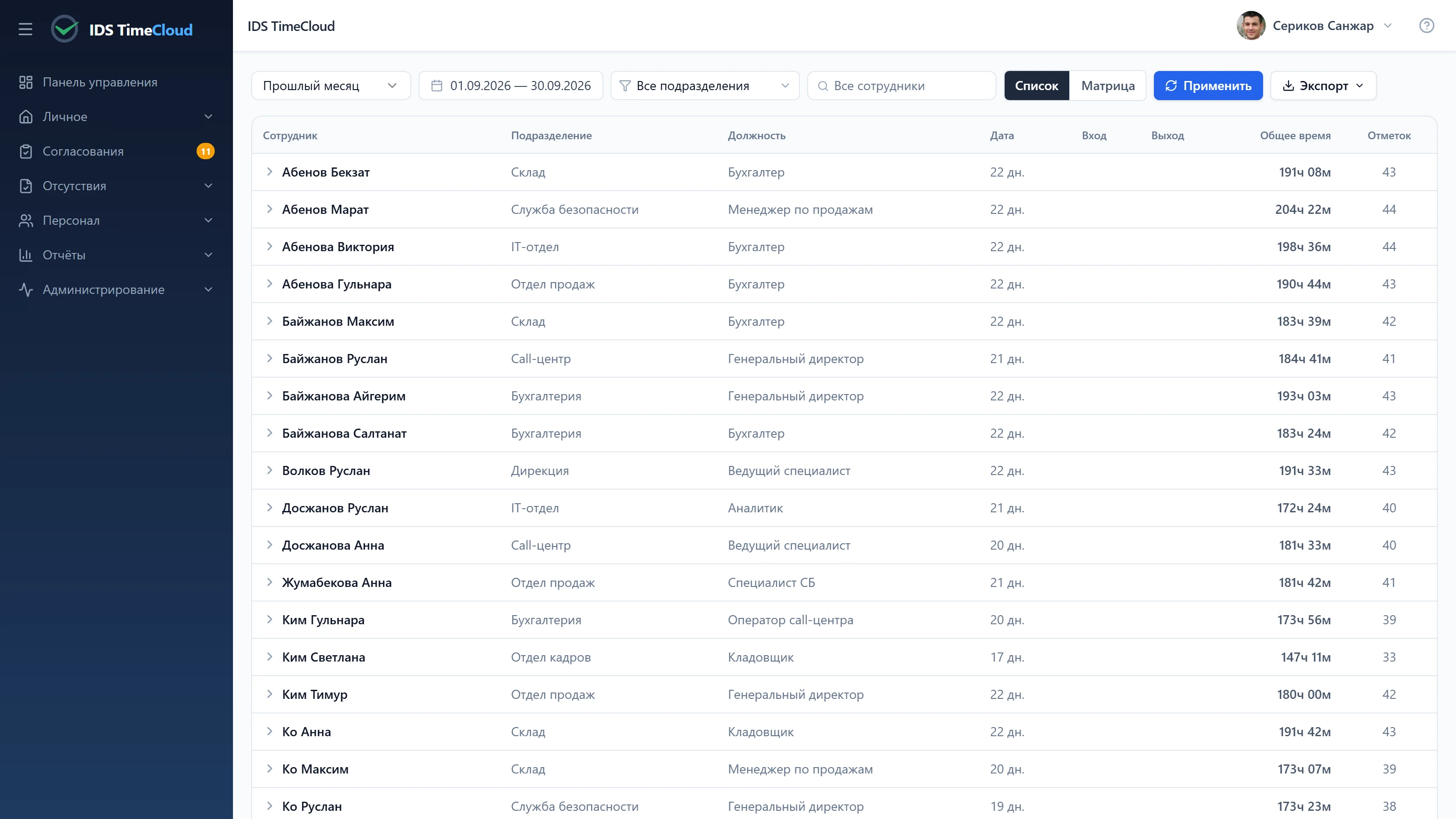The width and height of the screenshot is (1456, 819).
Task: Click the Панель управления dashboard icon
Action: click(26, 82)
